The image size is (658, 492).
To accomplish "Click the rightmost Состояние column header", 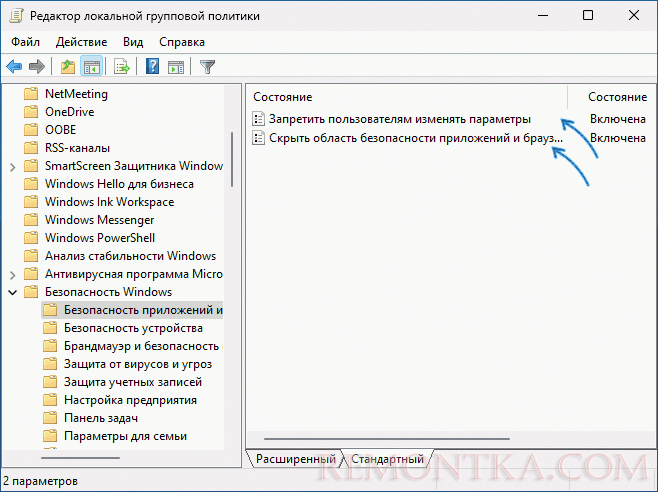I will [617, 97].
